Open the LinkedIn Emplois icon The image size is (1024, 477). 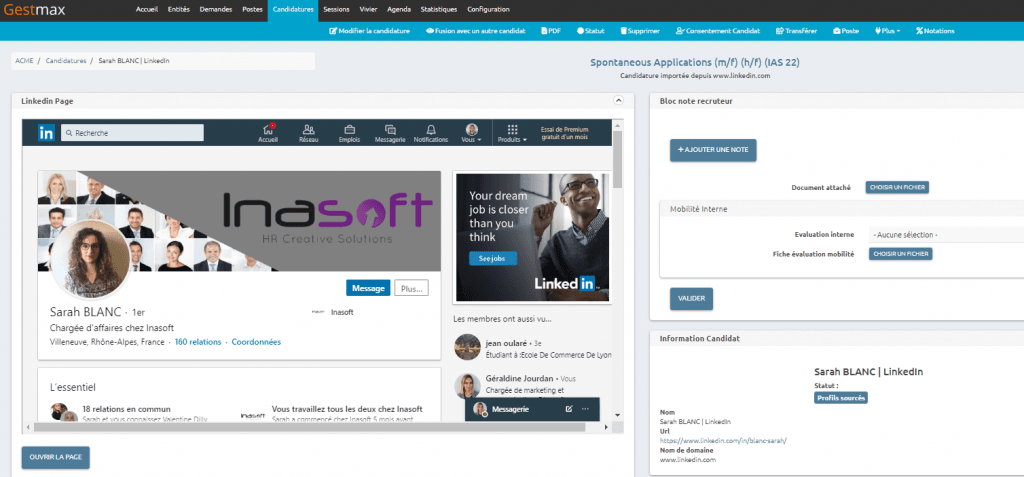click(349, 133)
